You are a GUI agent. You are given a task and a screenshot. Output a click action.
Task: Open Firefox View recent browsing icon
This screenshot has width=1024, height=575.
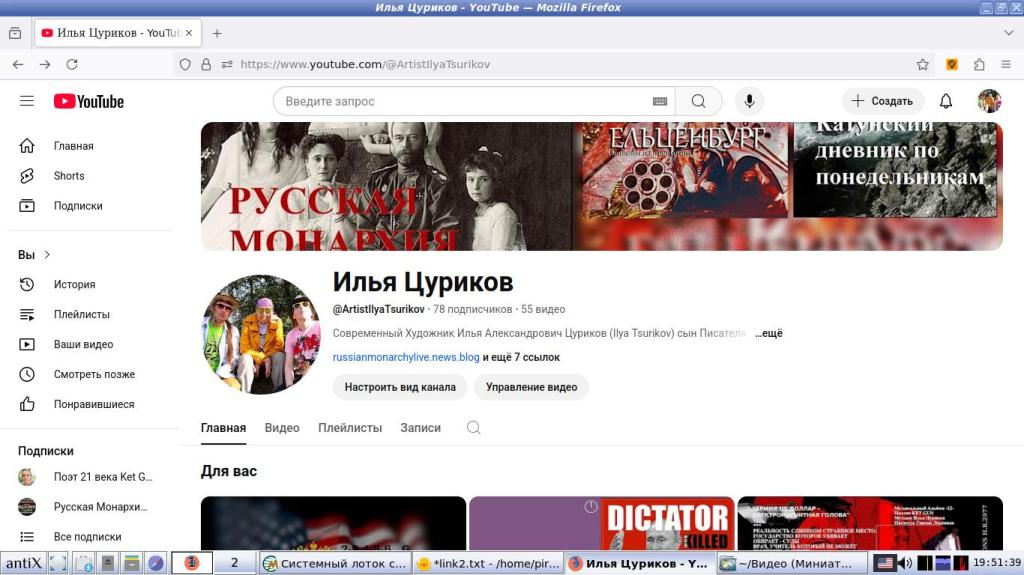click(15, 33)
